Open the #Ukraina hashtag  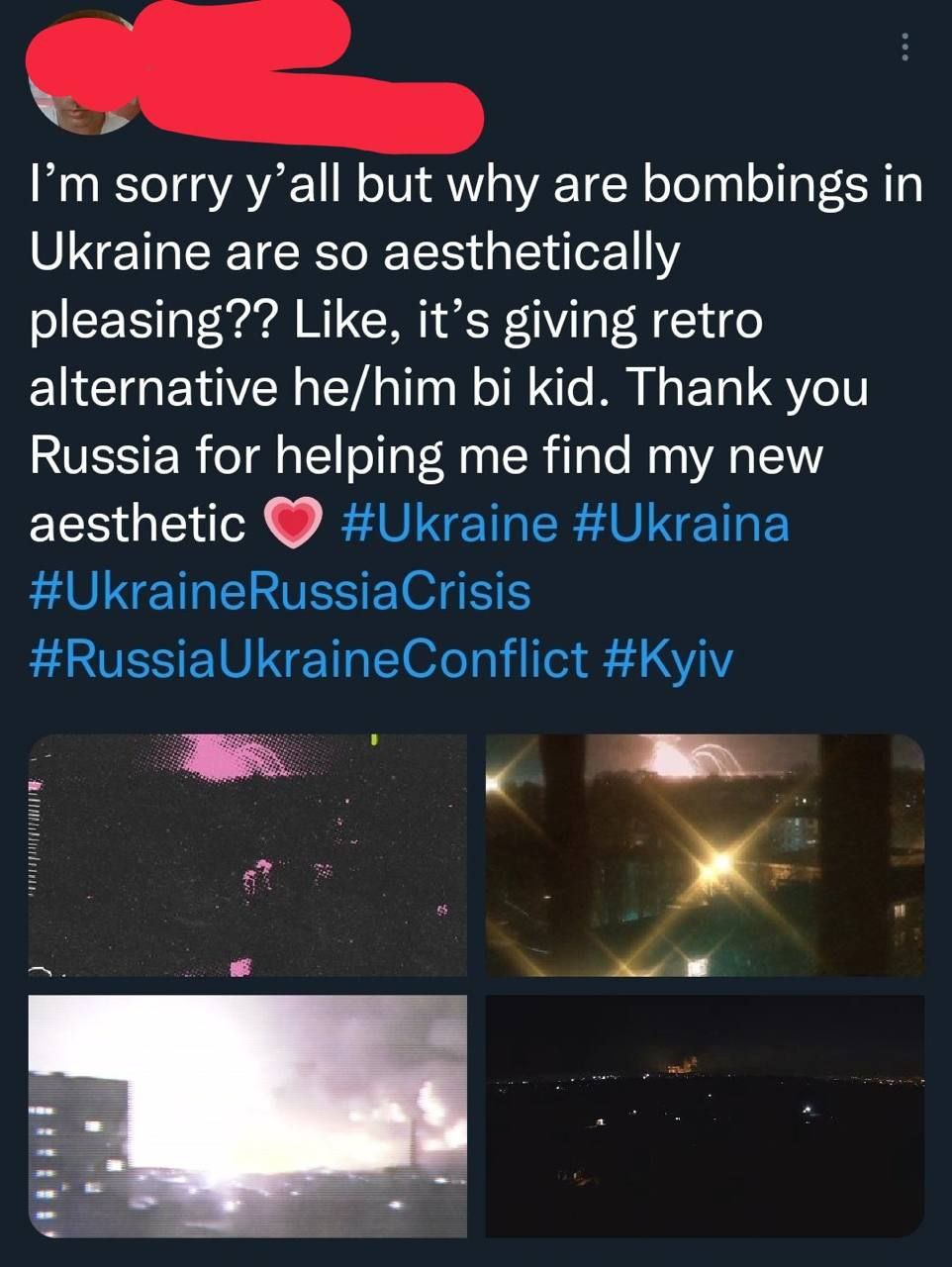coord(681,523)
